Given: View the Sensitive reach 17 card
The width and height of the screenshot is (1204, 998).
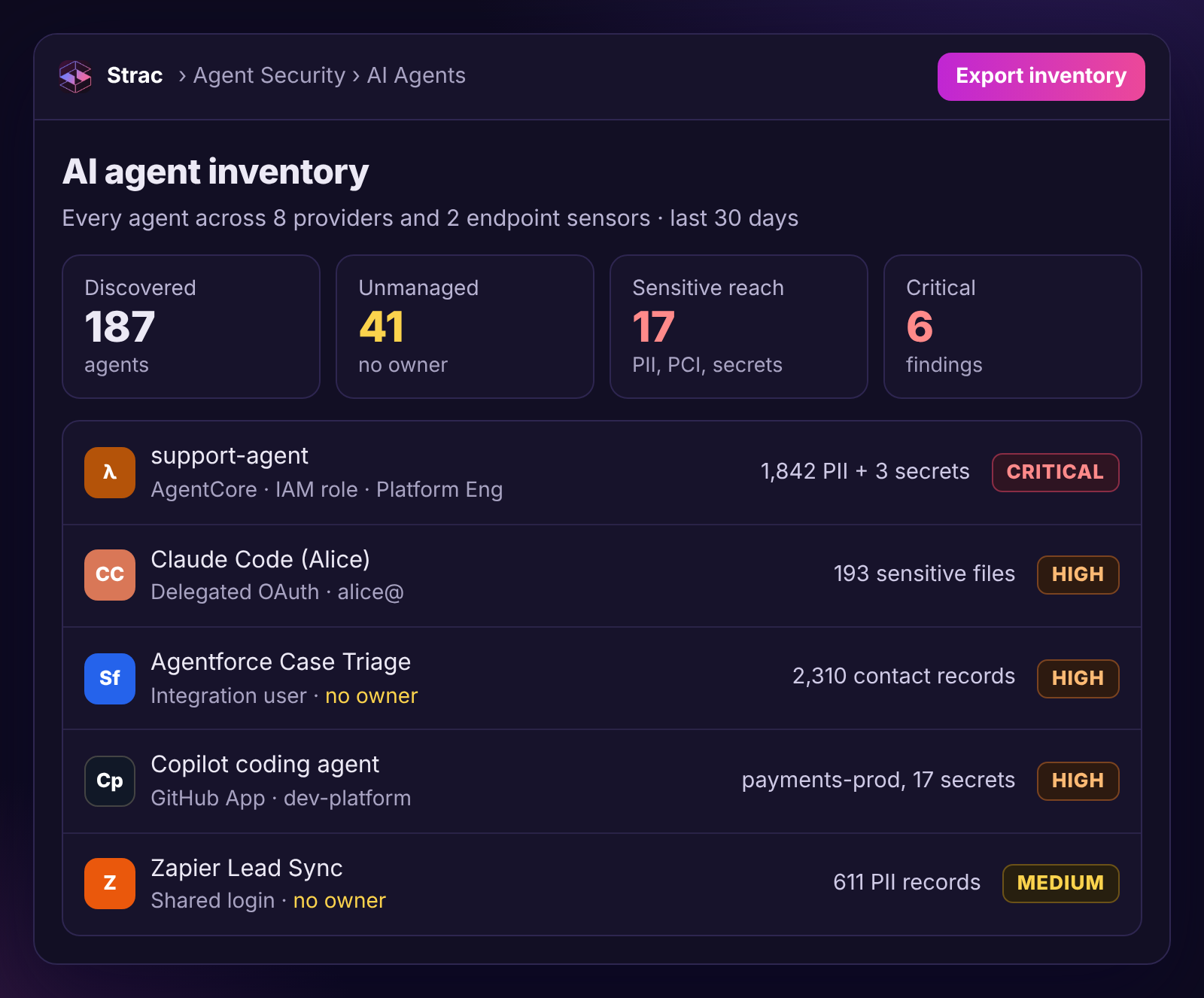Looking at the screenshot, I should pyautogui.click(x=739, y=327).
